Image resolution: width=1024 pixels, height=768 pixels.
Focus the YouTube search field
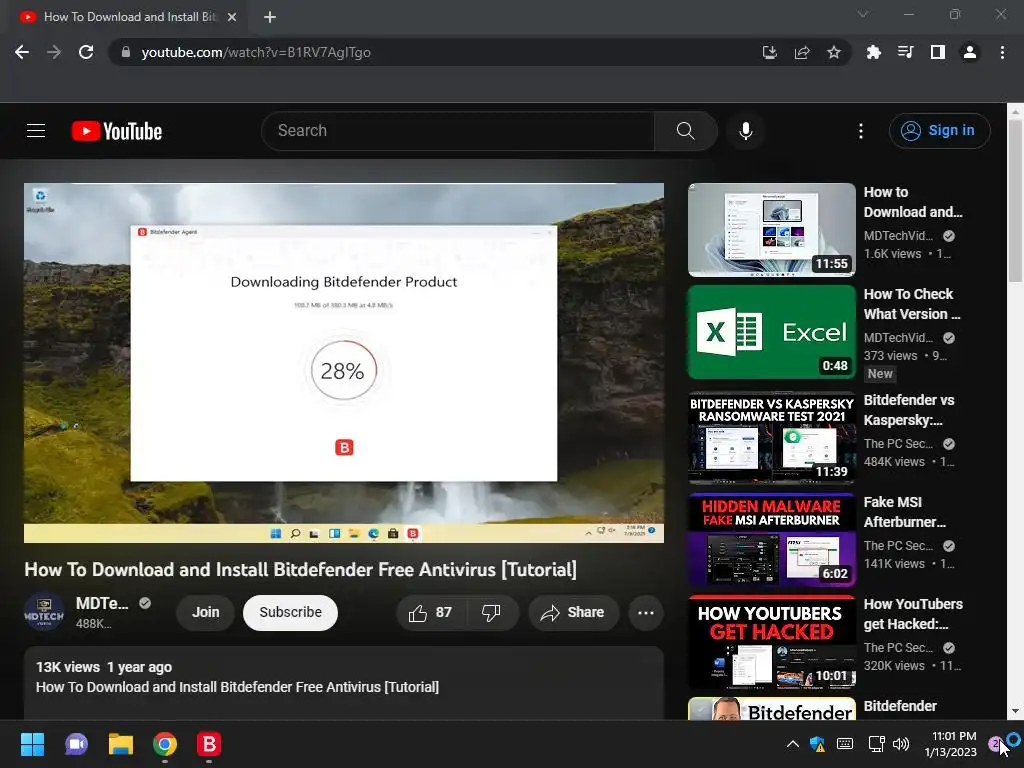tap(458, 131)
